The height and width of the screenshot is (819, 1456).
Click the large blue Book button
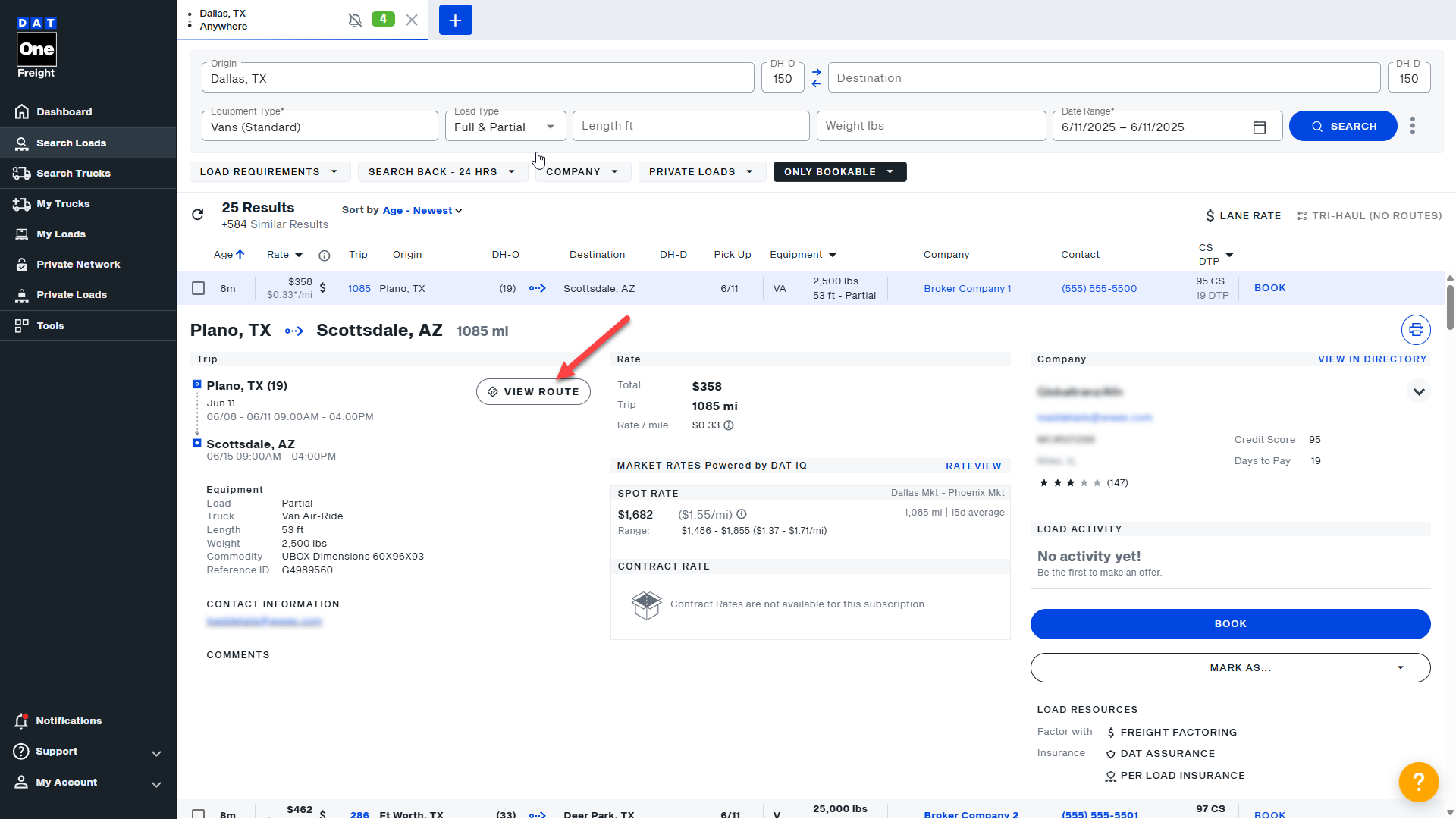(x=1230, y=624)
